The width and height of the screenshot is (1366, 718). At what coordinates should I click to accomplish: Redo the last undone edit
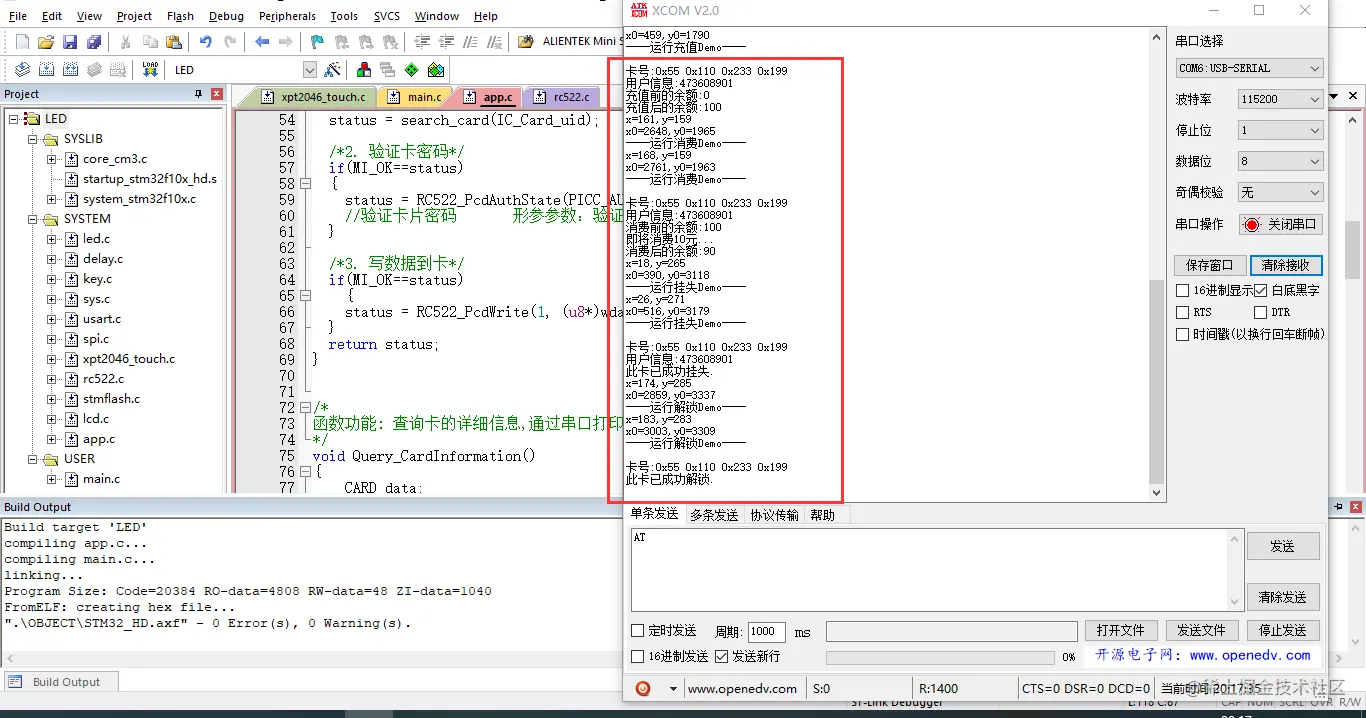pos(230,42)
